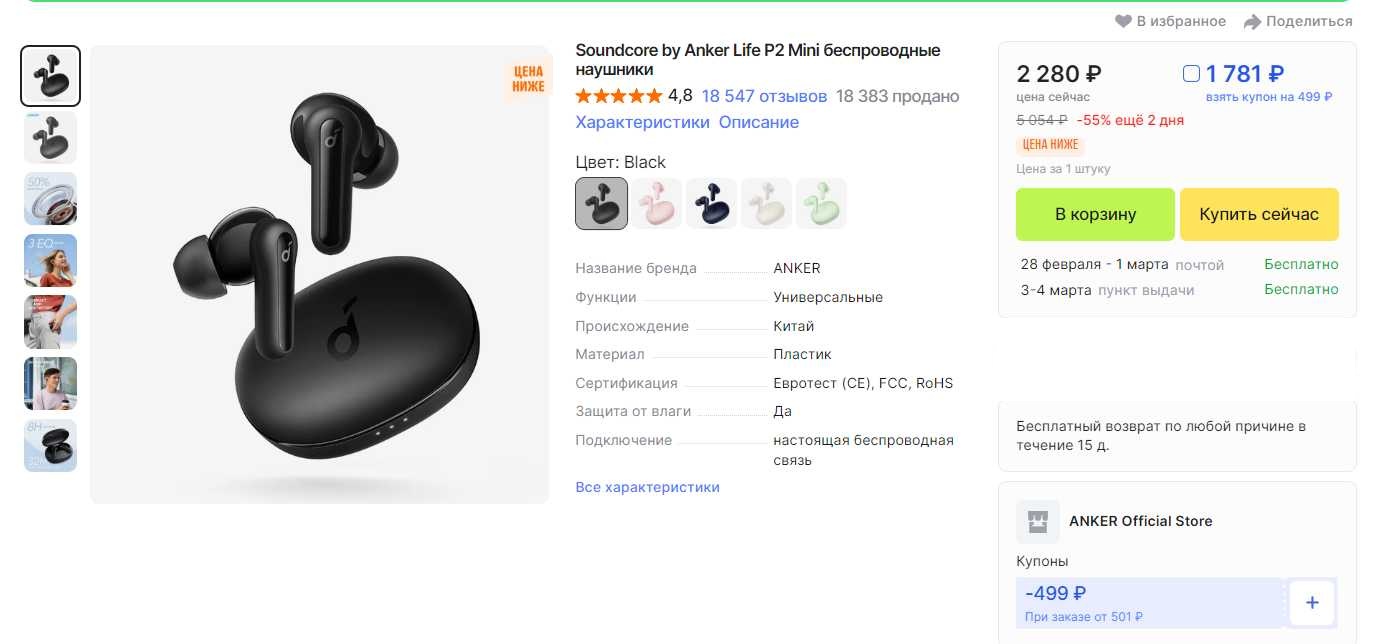The height and width of the screenshot is (644, 1396).
Task: Click the orange 'Цена ниже' badge on image
Action: coord(528,79)
